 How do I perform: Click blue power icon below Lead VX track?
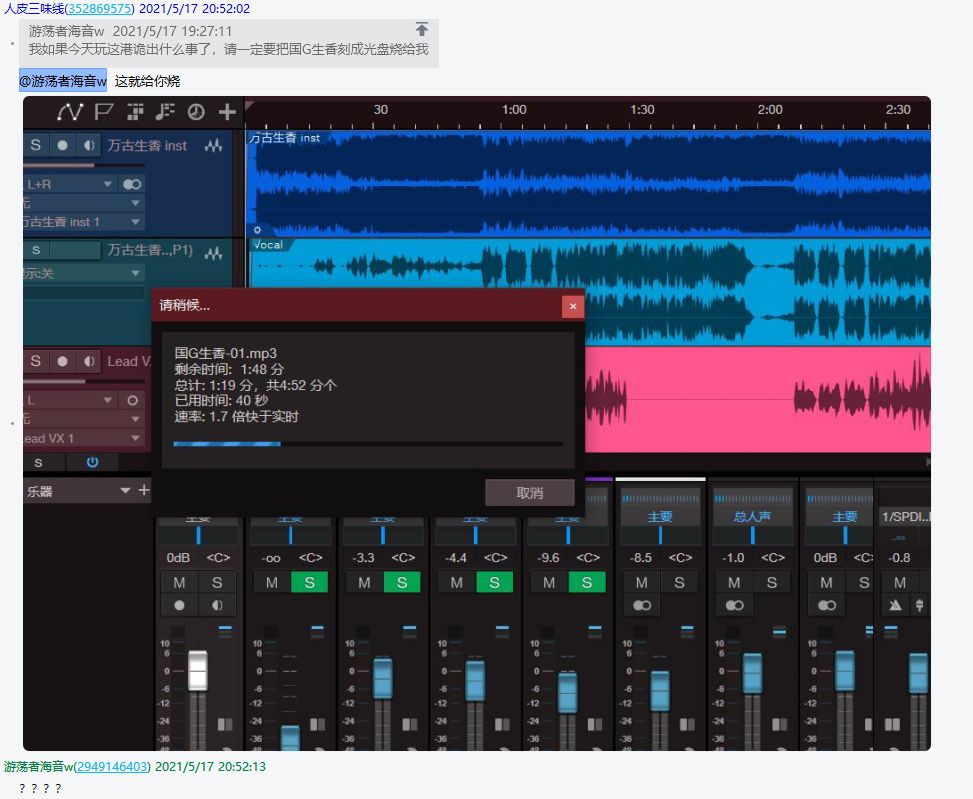coord(92,462)
